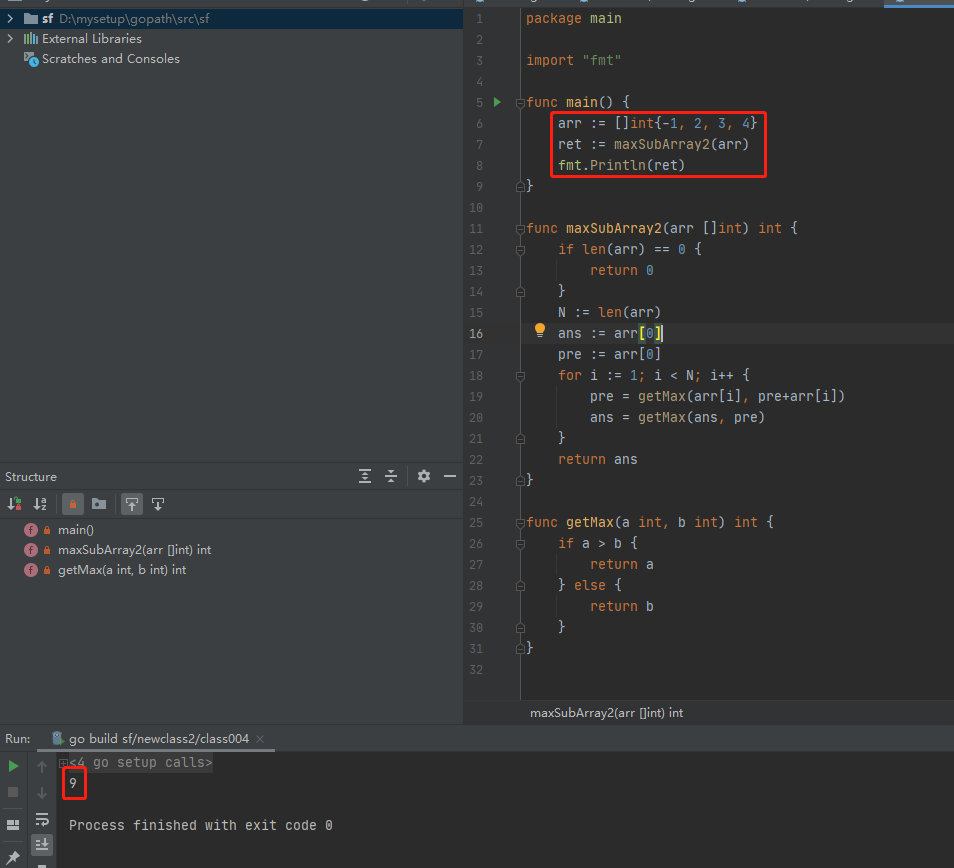Click line number 16 in the gutter
The width and height of the screenshot is (954, 868).
point(476,333)
